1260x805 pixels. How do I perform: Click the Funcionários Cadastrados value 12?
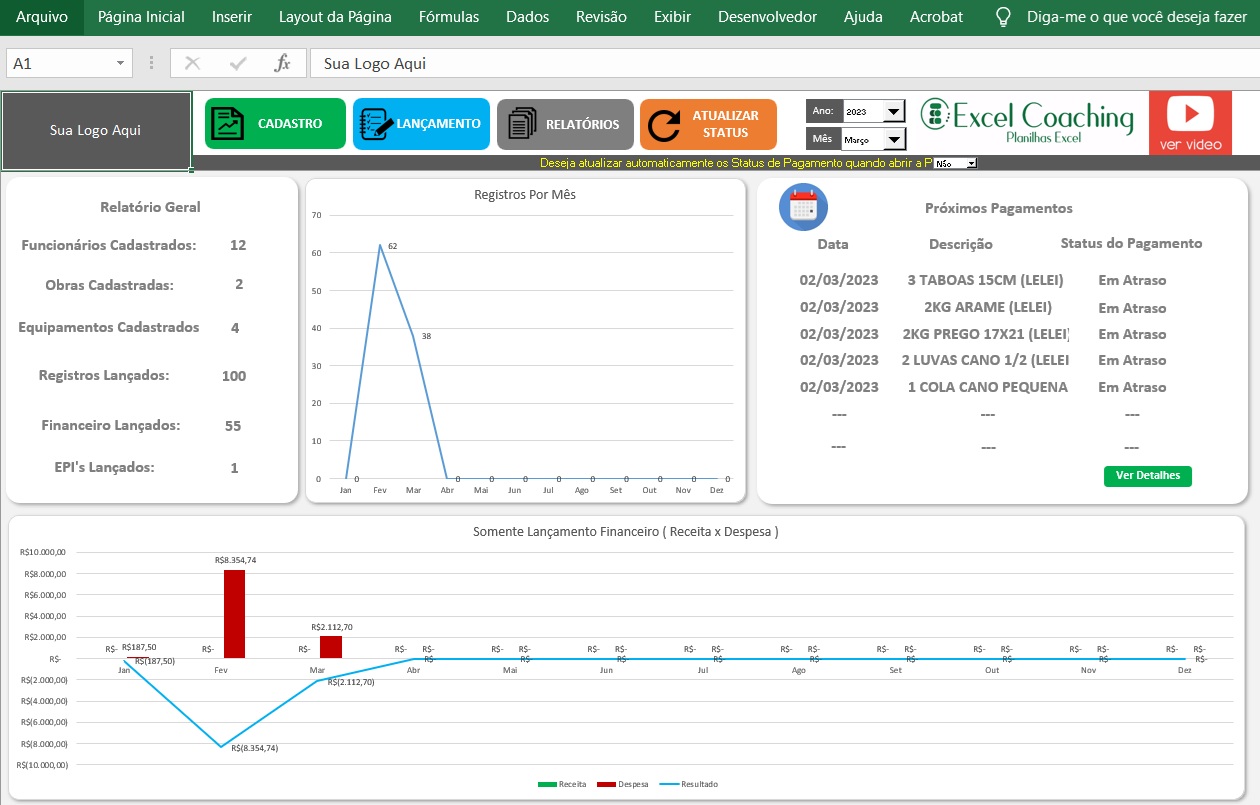pyautogui.click(x=238, y=245)
